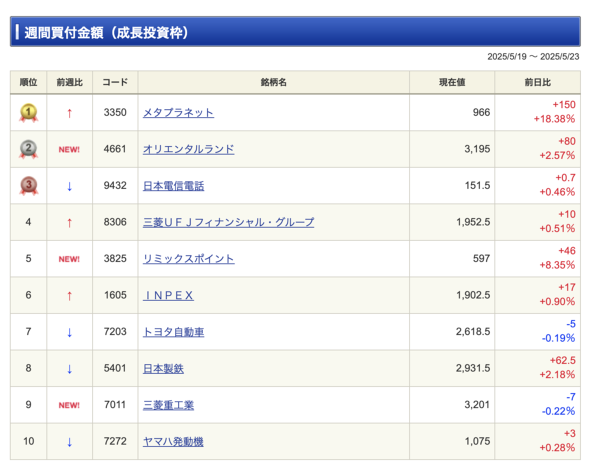Screen dimensions: 590x464
Task: Click the +8.35% daily change
Action: [557, 265]
